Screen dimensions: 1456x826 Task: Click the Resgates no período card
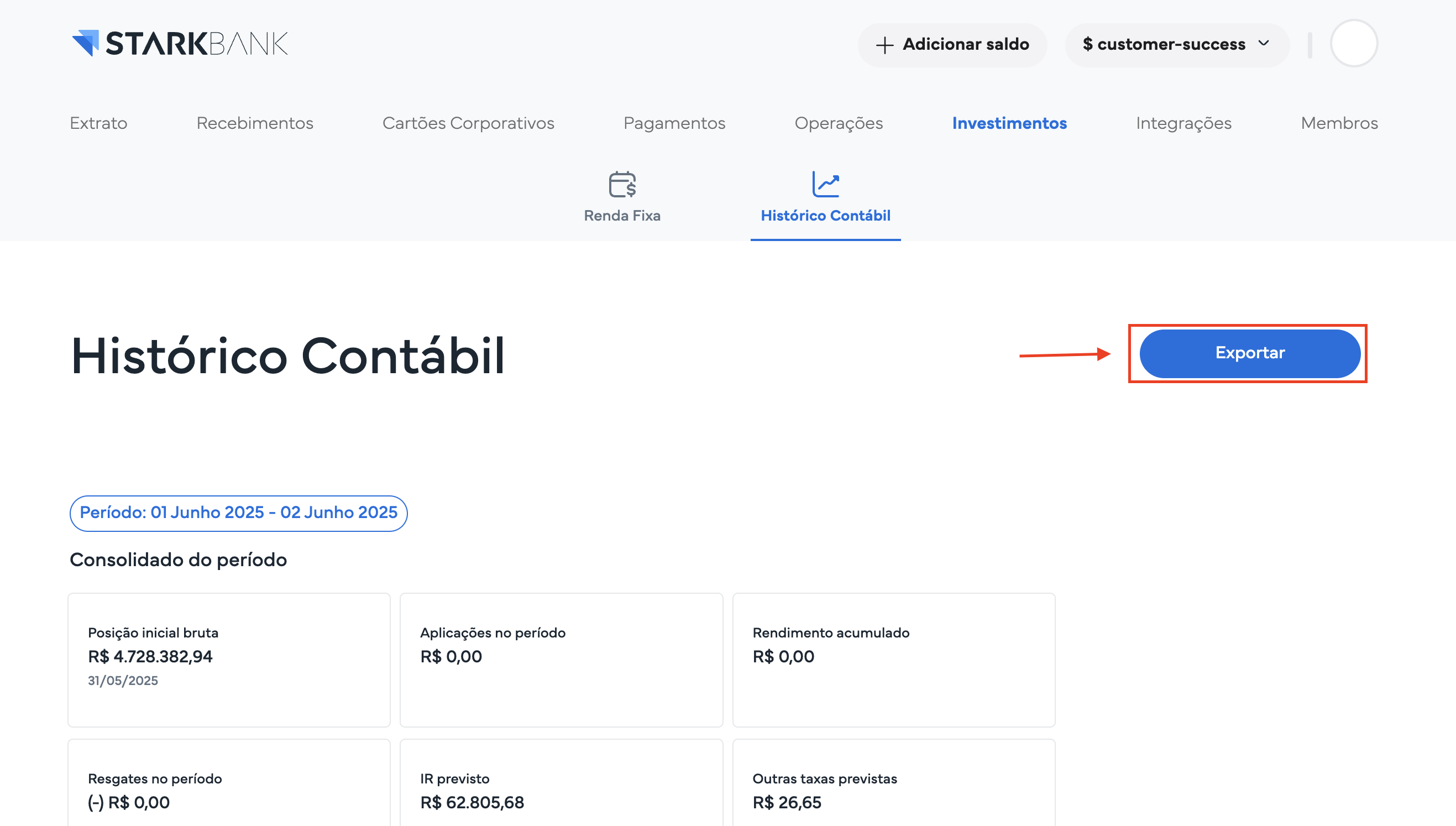(229, 783)
